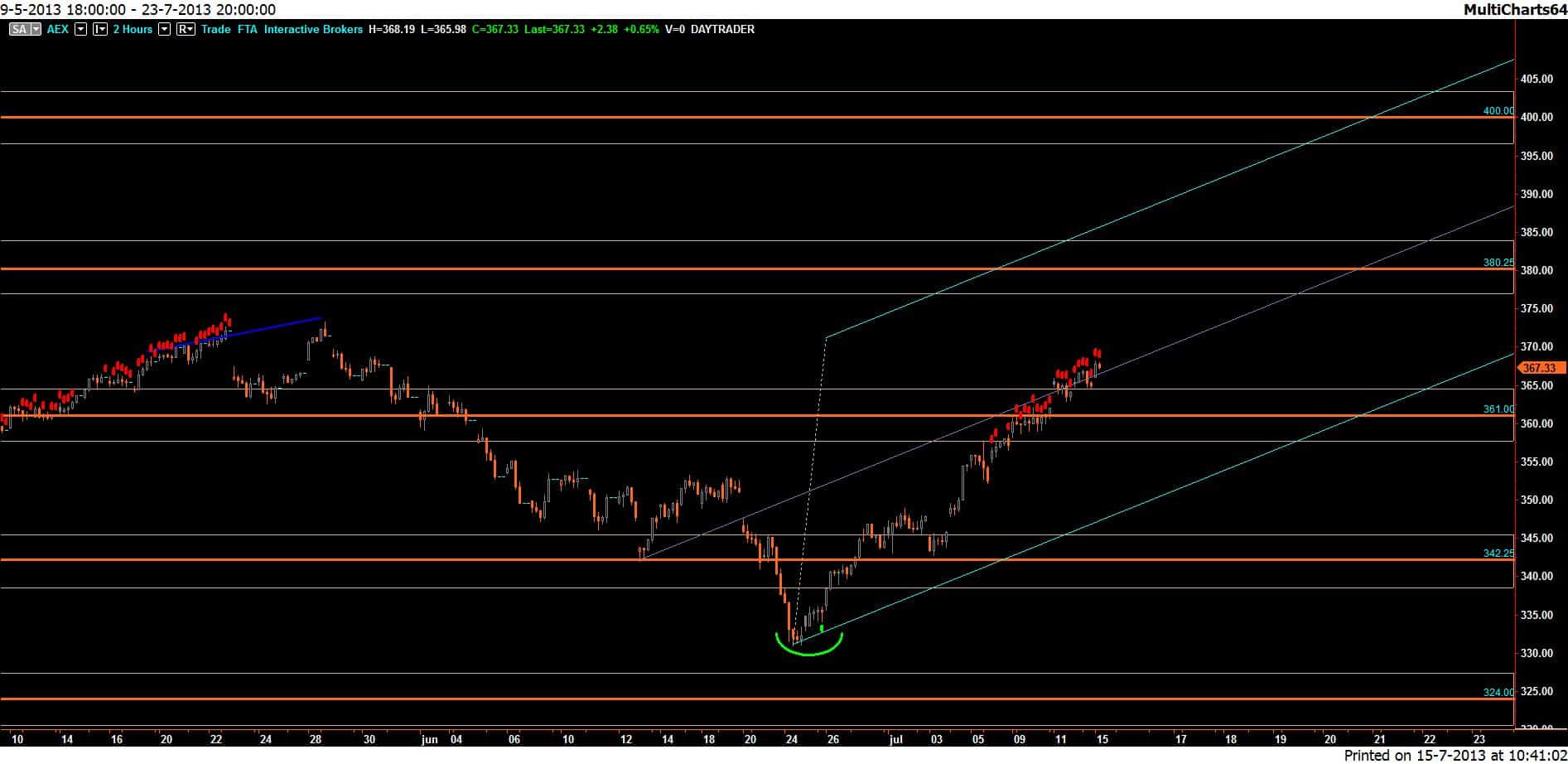1568x764 pixels.
Task: Click the orange 367.33 current price marker
Action: [1539, 368]
